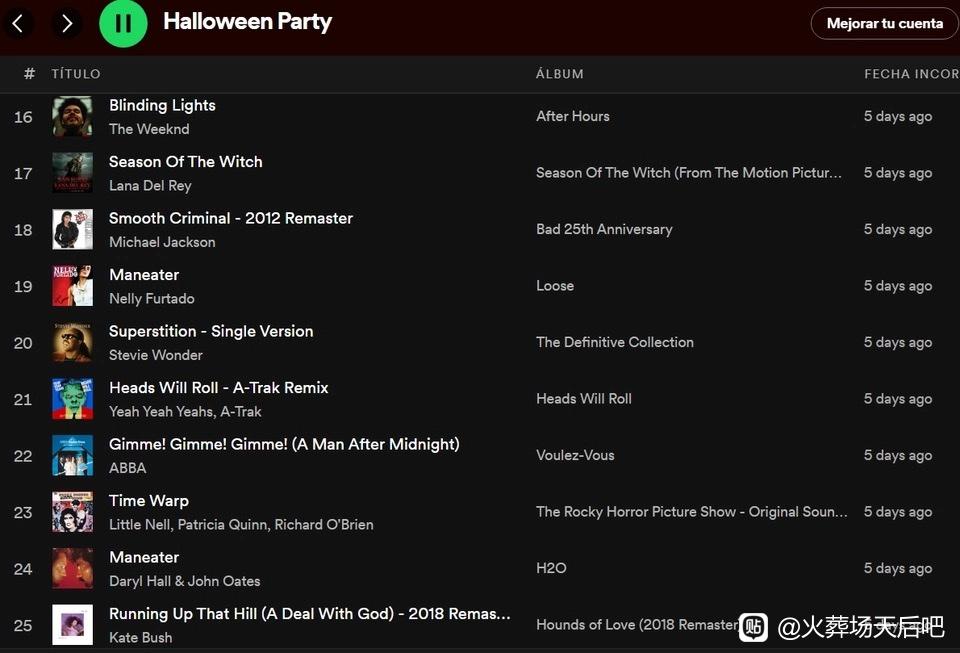
Task: Open artist Little Nell
Action: pos(140,524)
